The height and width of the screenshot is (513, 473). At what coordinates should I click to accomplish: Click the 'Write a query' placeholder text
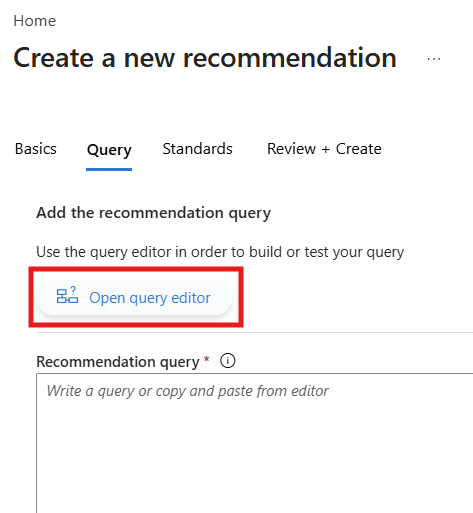coord(188,391)
